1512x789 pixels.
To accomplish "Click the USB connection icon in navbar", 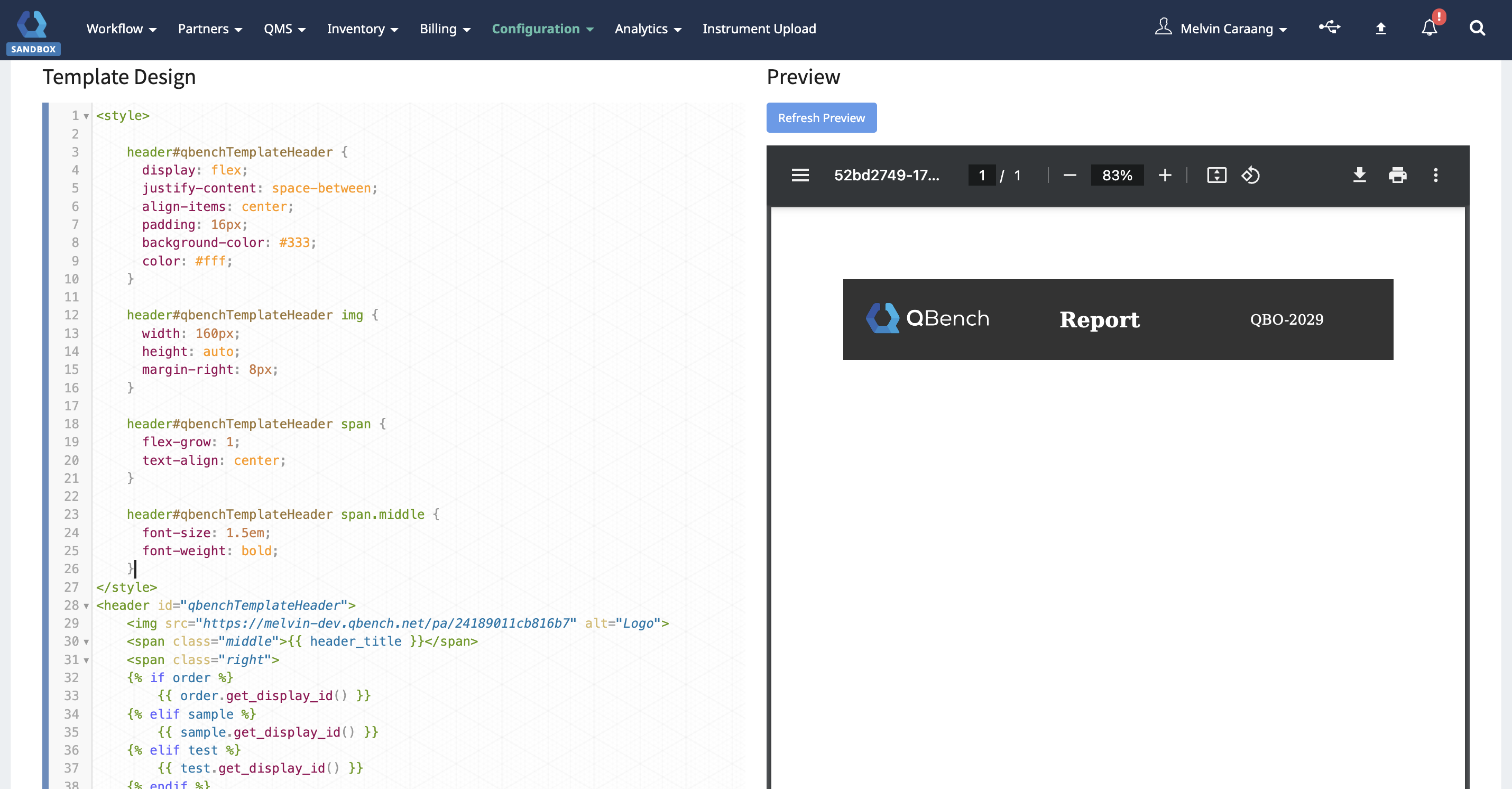I will tap(1330, 27).
